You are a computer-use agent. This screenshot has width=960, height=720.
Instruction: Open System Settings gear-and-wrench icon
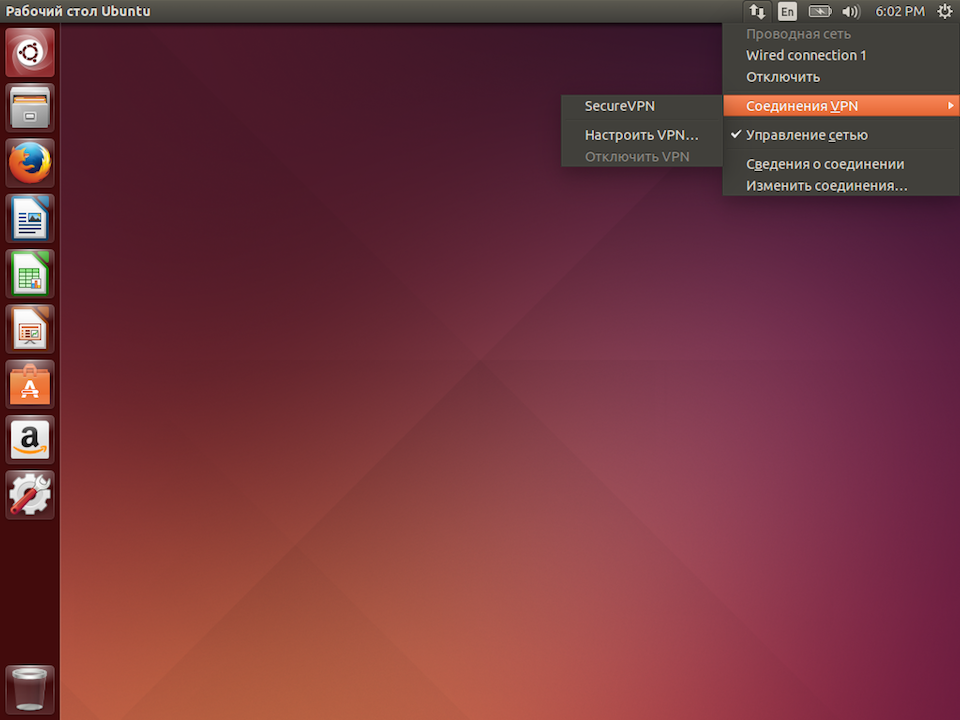(29, 495)
